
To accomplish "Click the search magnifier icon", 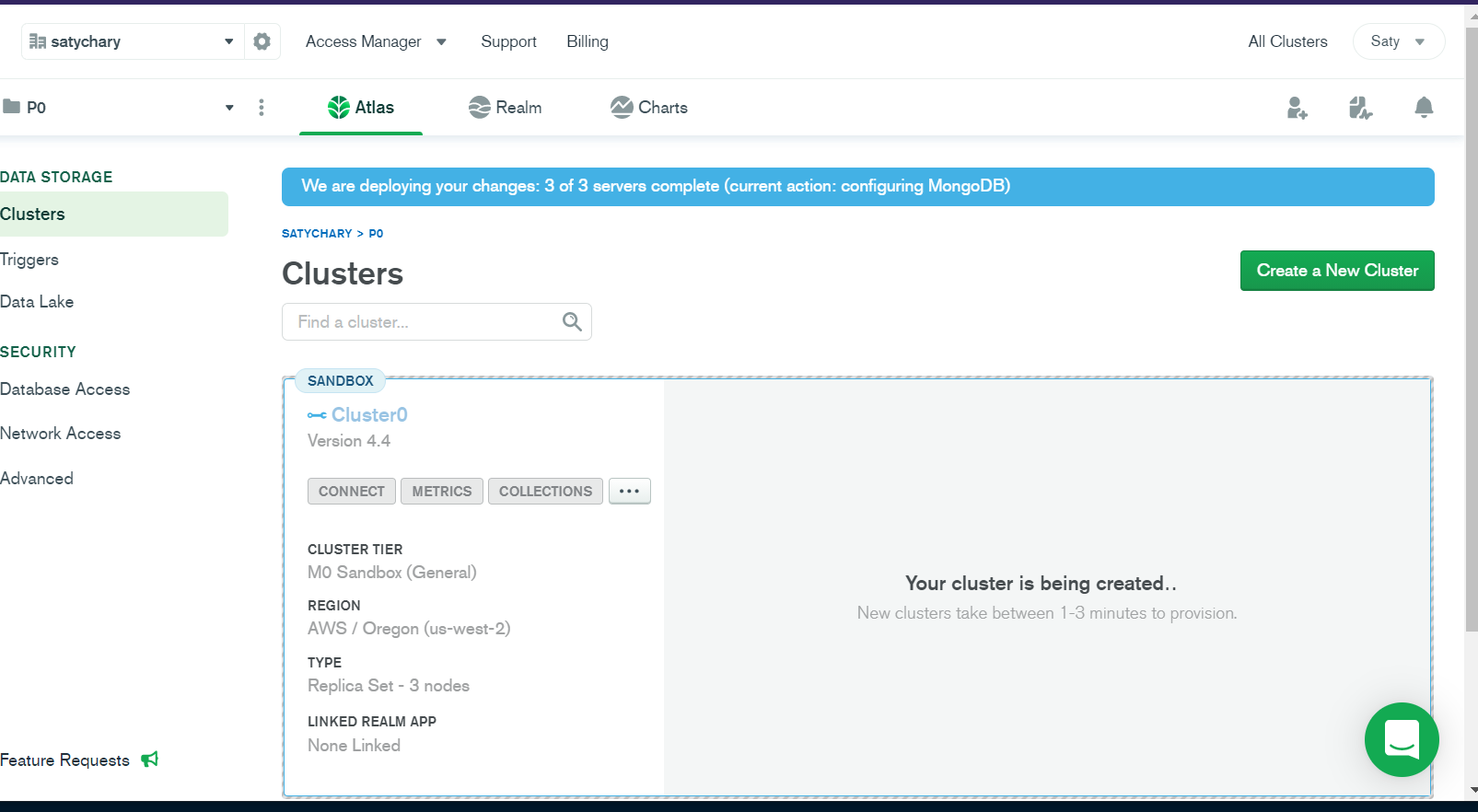I will coord(572,321).
